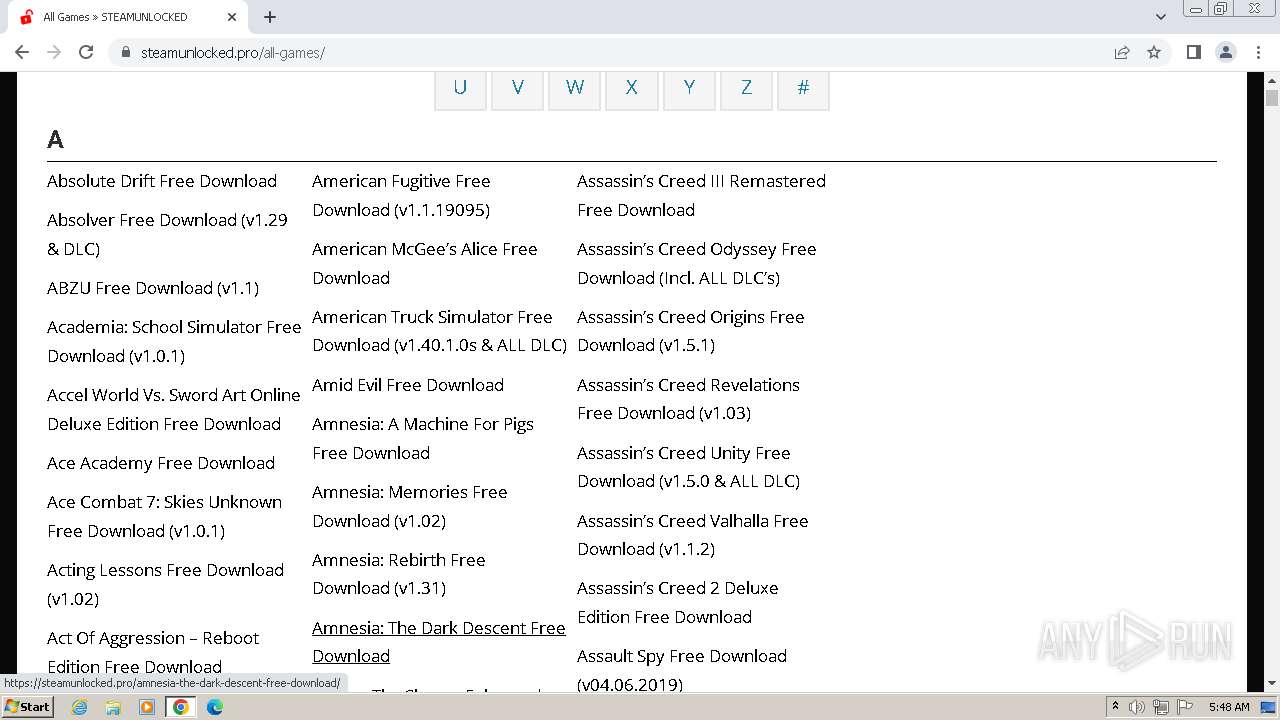Open the Windows Start menu

click(x=28, y=707)
